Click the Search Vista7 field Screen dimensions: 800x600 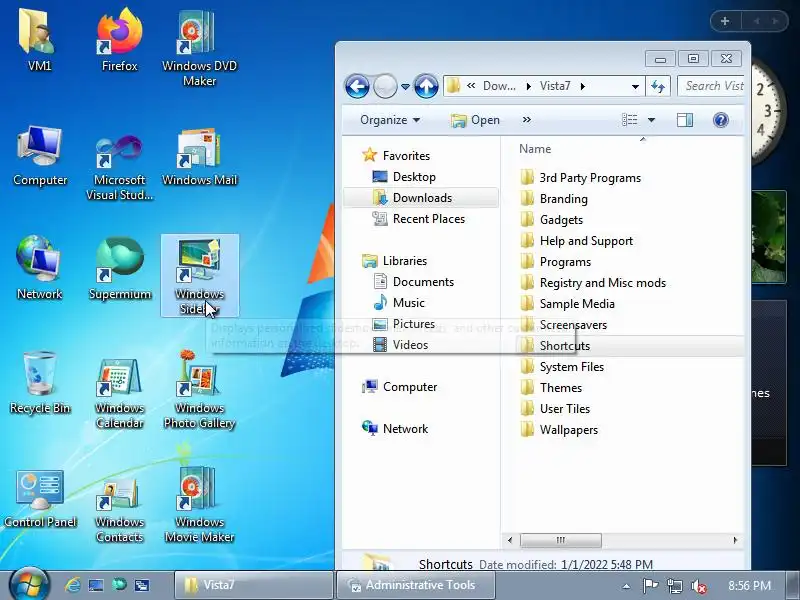pos(711,86)
